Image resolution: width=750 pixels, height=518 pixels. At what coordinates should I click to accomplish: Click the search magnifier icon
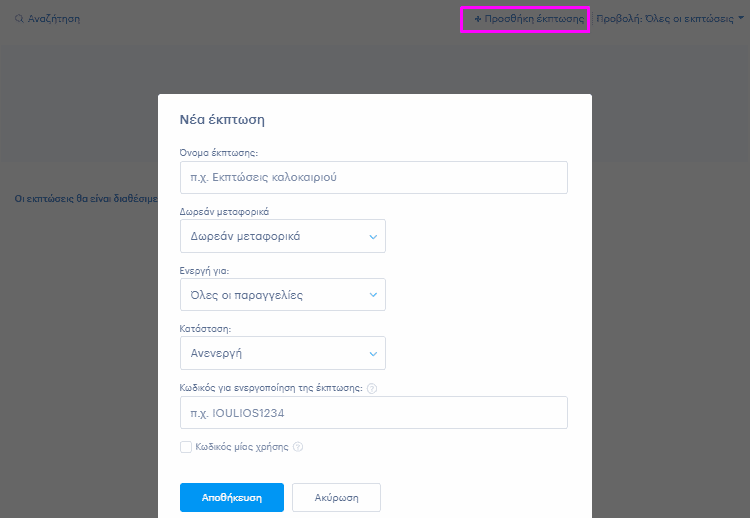(x=19, y=19)
